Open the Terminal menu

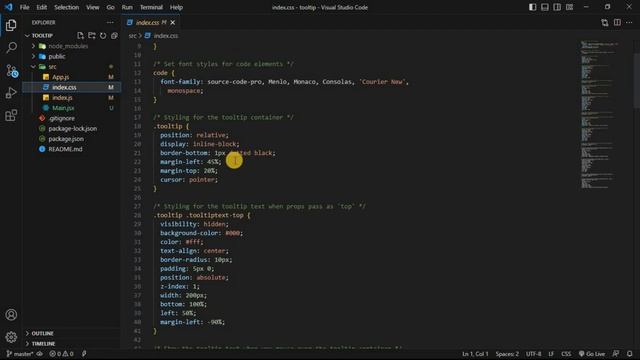tap(151, 7)
